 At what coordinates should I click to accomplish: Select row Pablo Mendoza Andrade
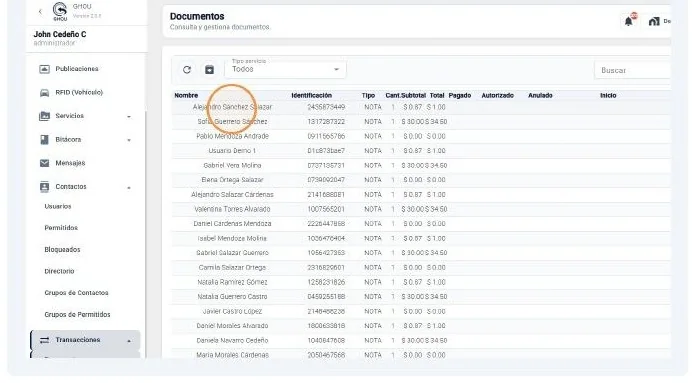pos(421,137)
